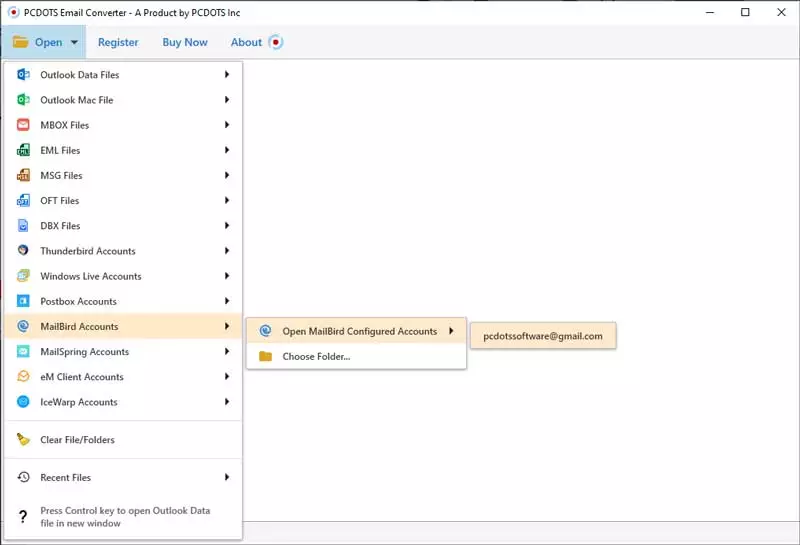
Task: Choose the DBX Files menu item
Action: 122,226
